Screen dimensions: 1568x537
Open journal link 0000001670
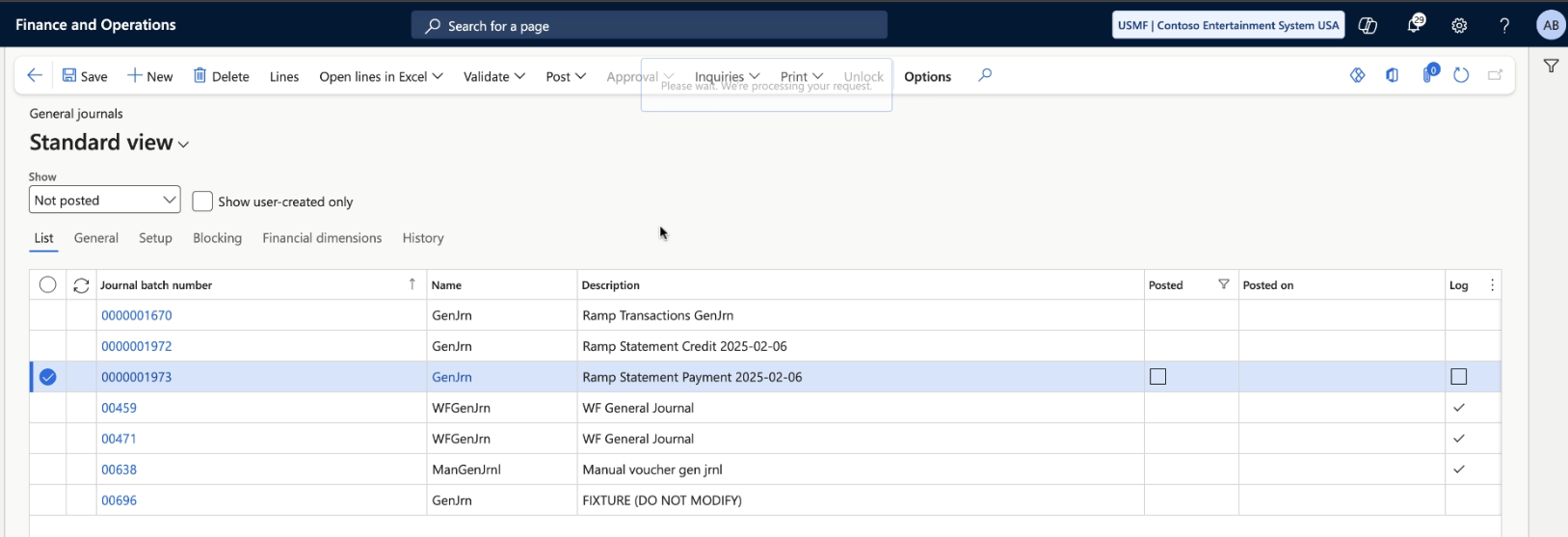point(137,315)
